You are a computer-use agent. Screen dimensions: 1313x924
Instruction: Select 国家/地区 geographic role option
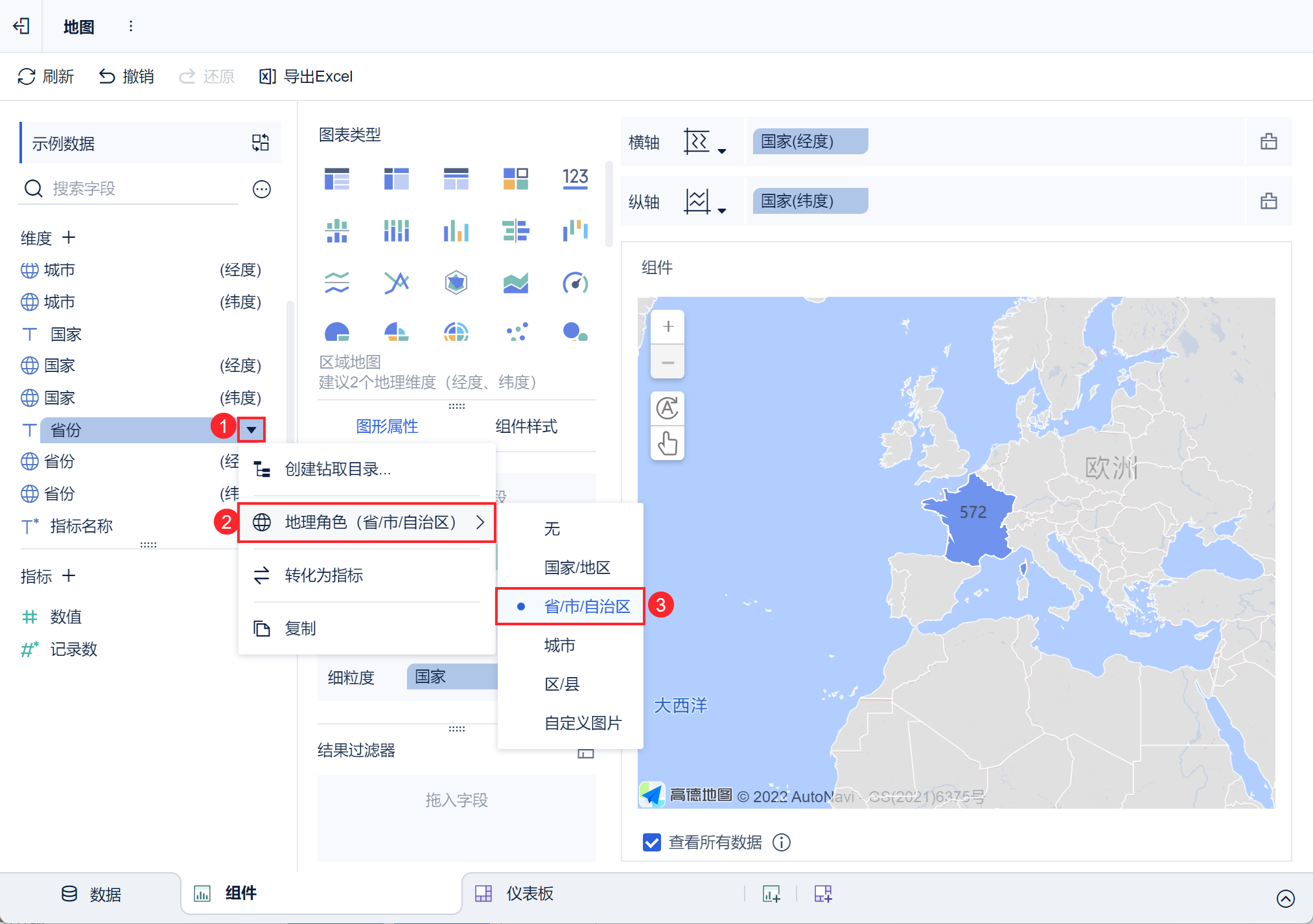pos(577,568)
